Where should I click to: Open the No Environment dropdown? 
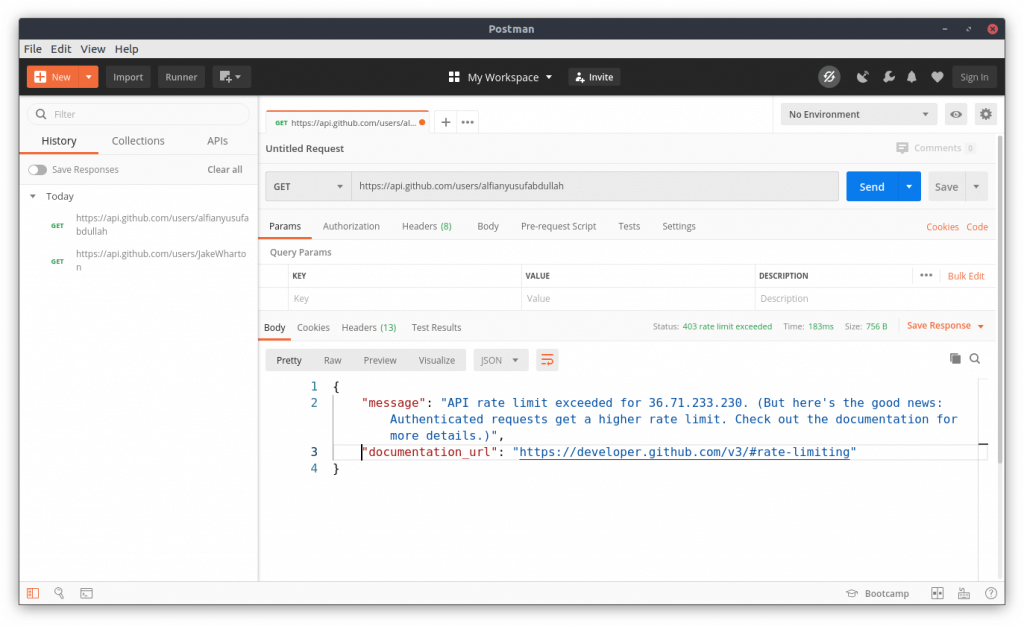point(857,113)
